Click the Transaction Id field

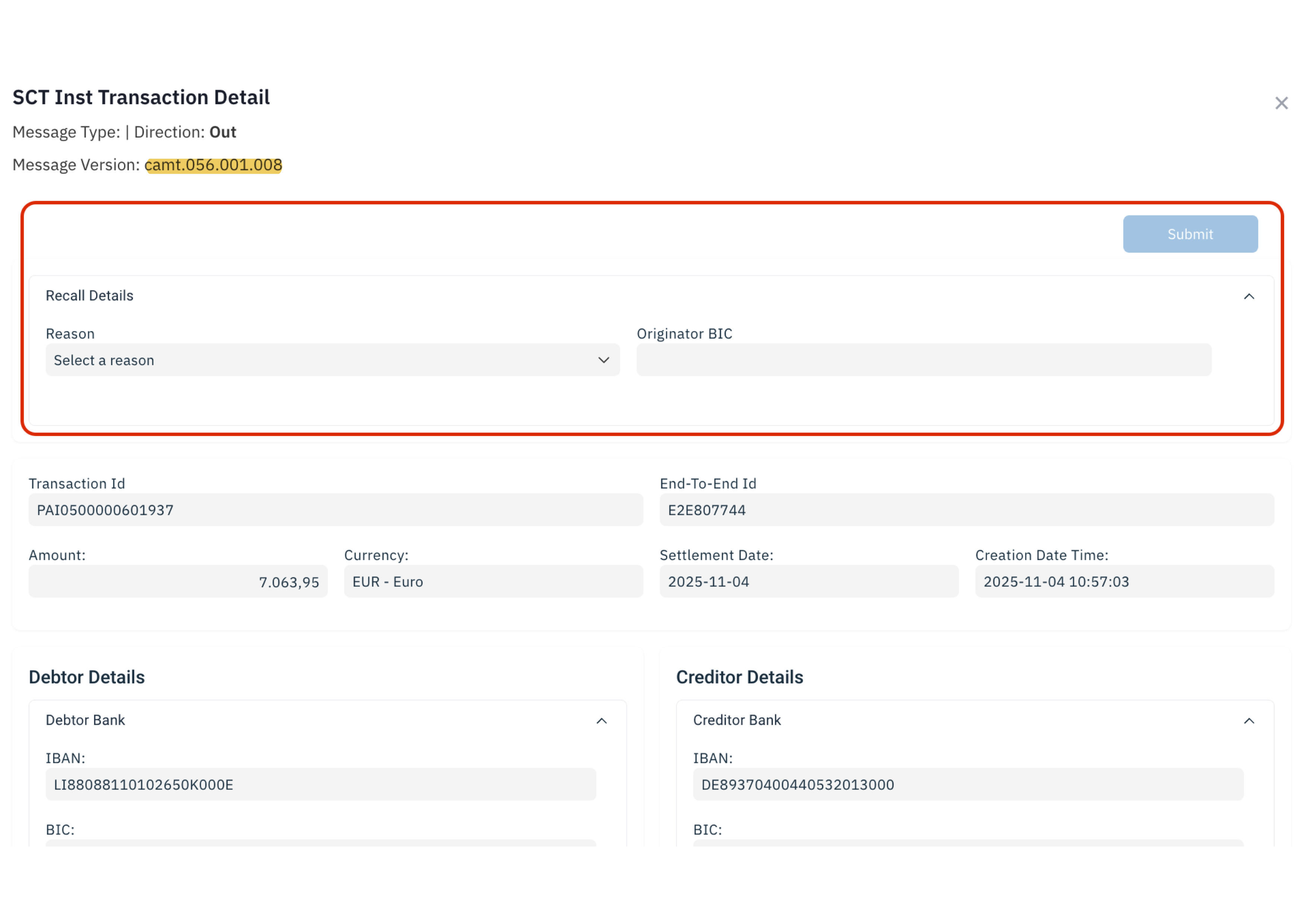click(335, 510)
